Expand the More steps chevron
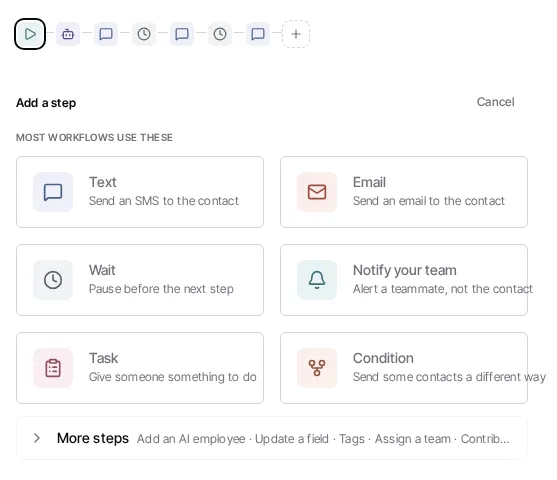 coord(37,438)
